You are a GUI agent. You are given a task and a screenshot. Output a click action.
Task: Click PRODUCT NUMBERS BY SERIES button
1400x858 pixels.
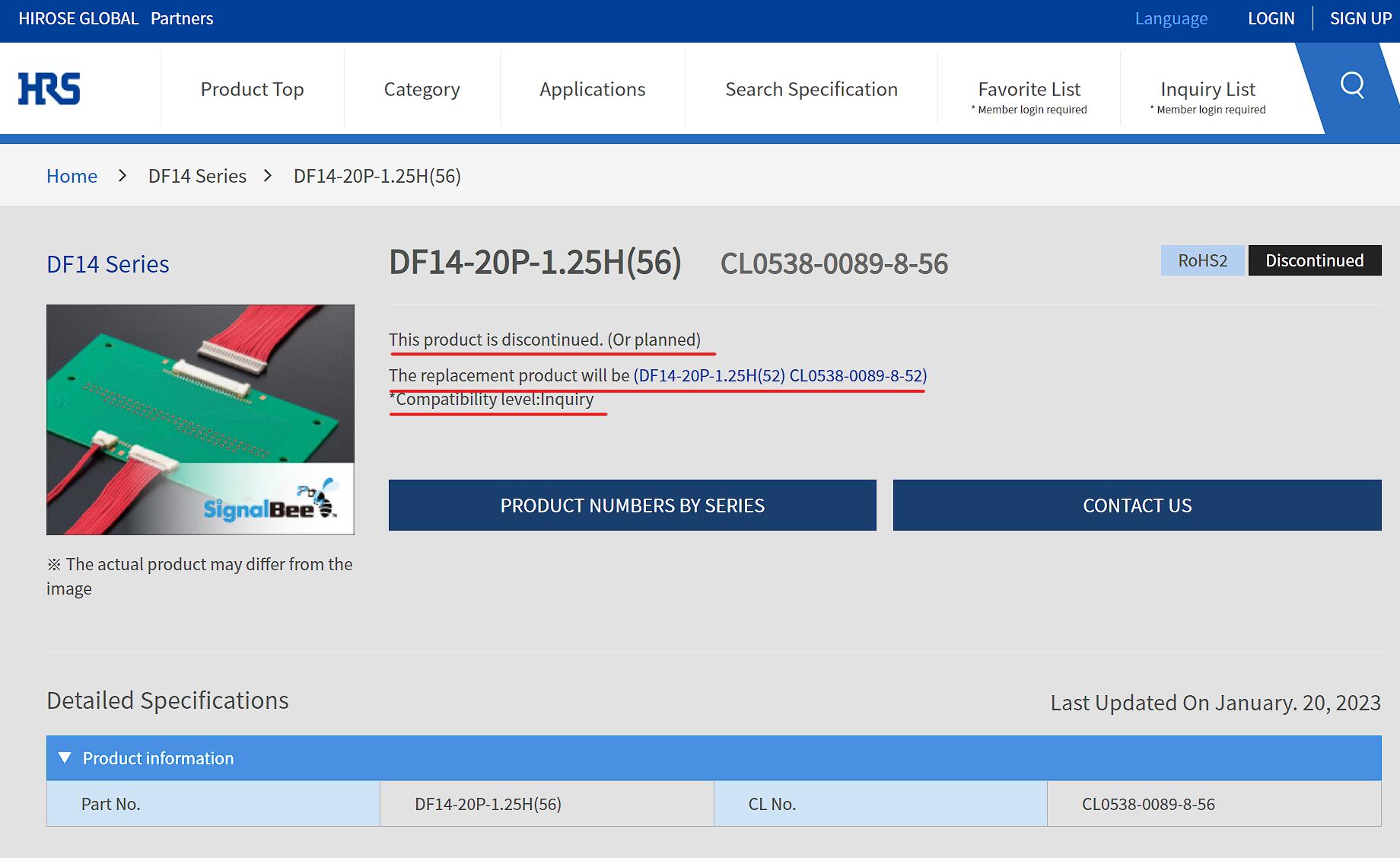tap(632, 505)
